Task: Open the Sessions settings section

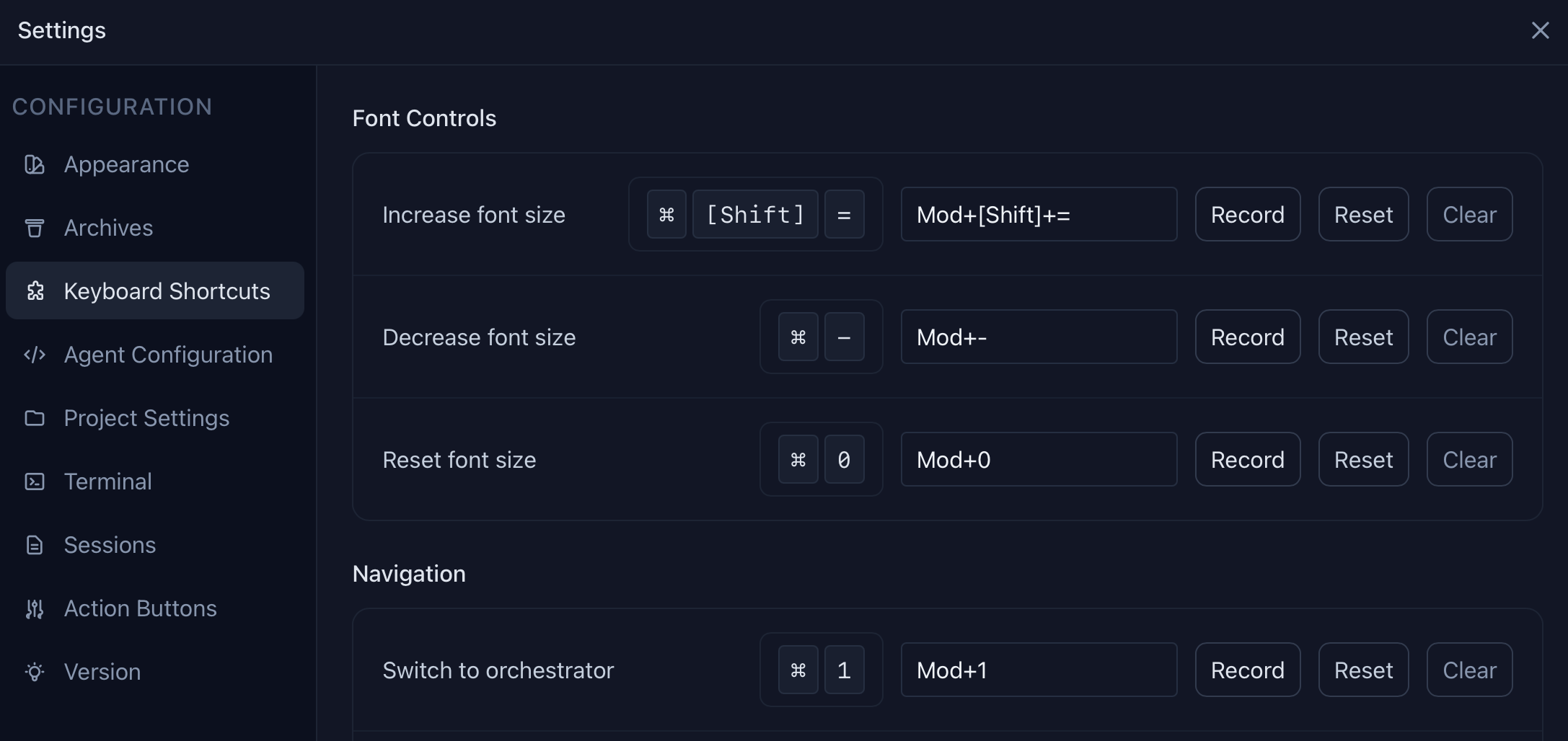Action: (x=109, y=545)
